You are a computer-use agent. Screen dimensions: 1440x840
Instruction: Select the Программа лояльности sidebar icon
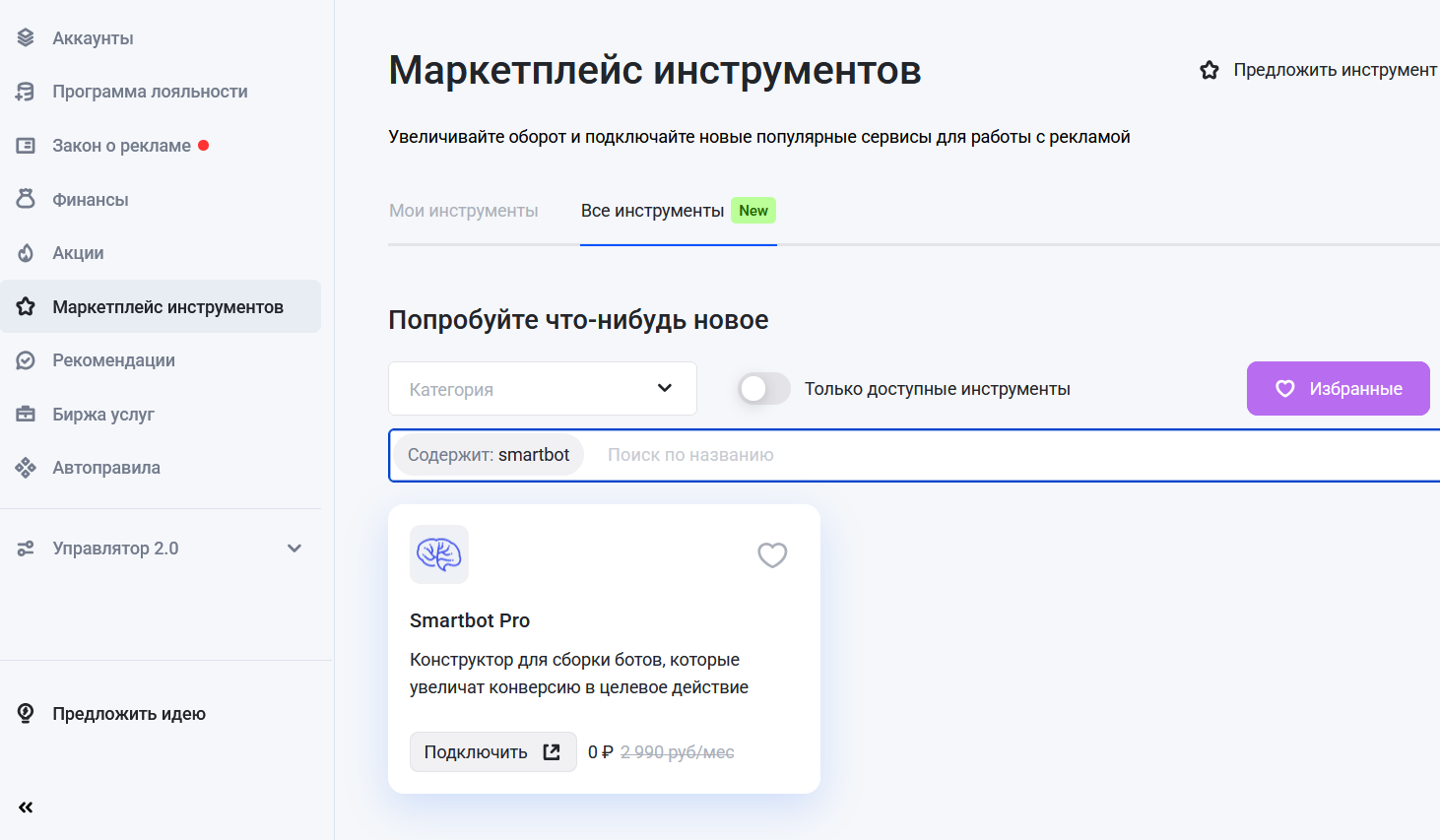[26, 91]
